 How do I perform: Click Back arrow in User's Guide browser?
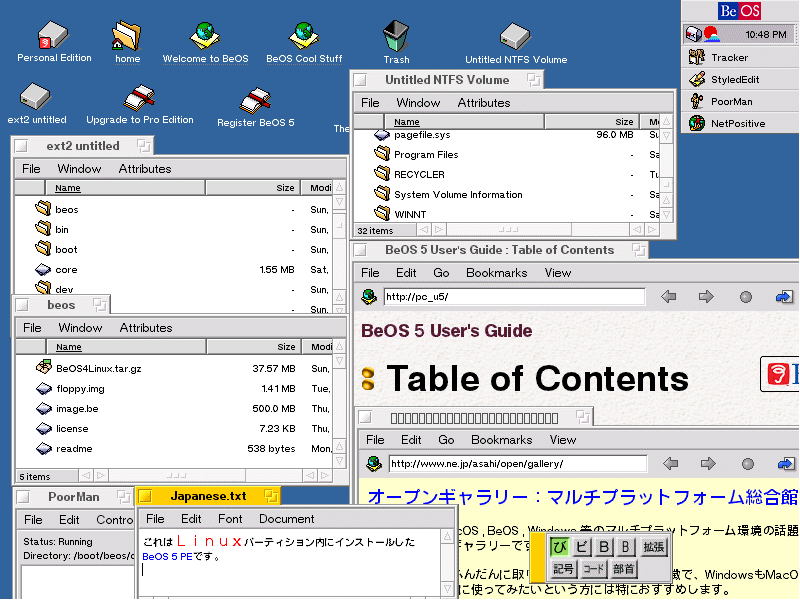(x=668, y=296)
